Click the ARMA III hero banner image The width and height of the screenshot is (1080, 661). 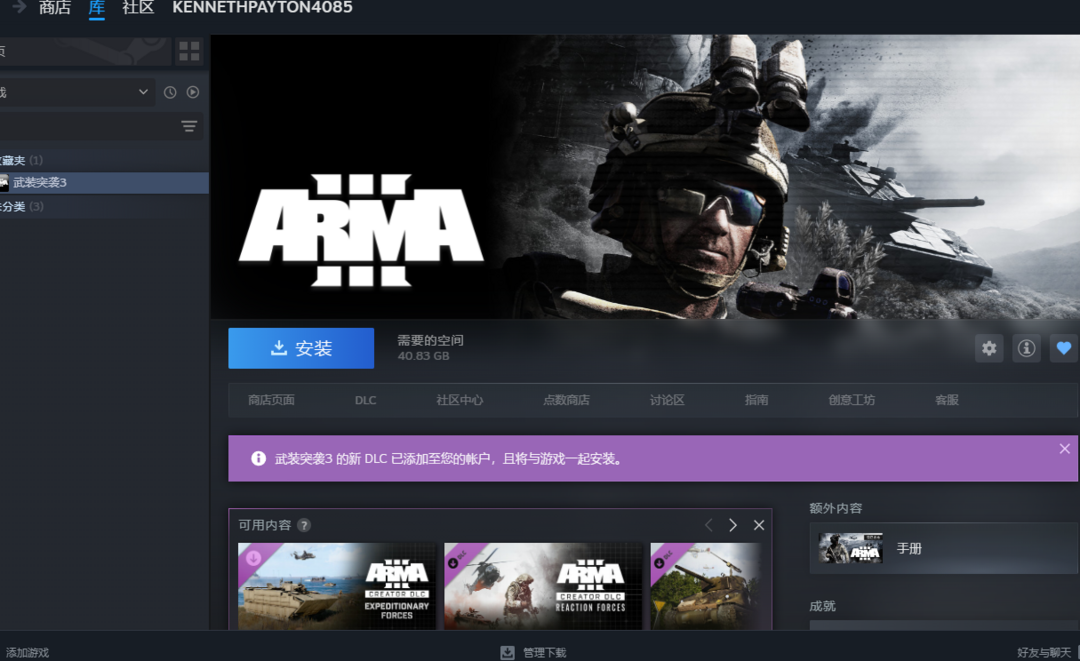coord(645,177)
